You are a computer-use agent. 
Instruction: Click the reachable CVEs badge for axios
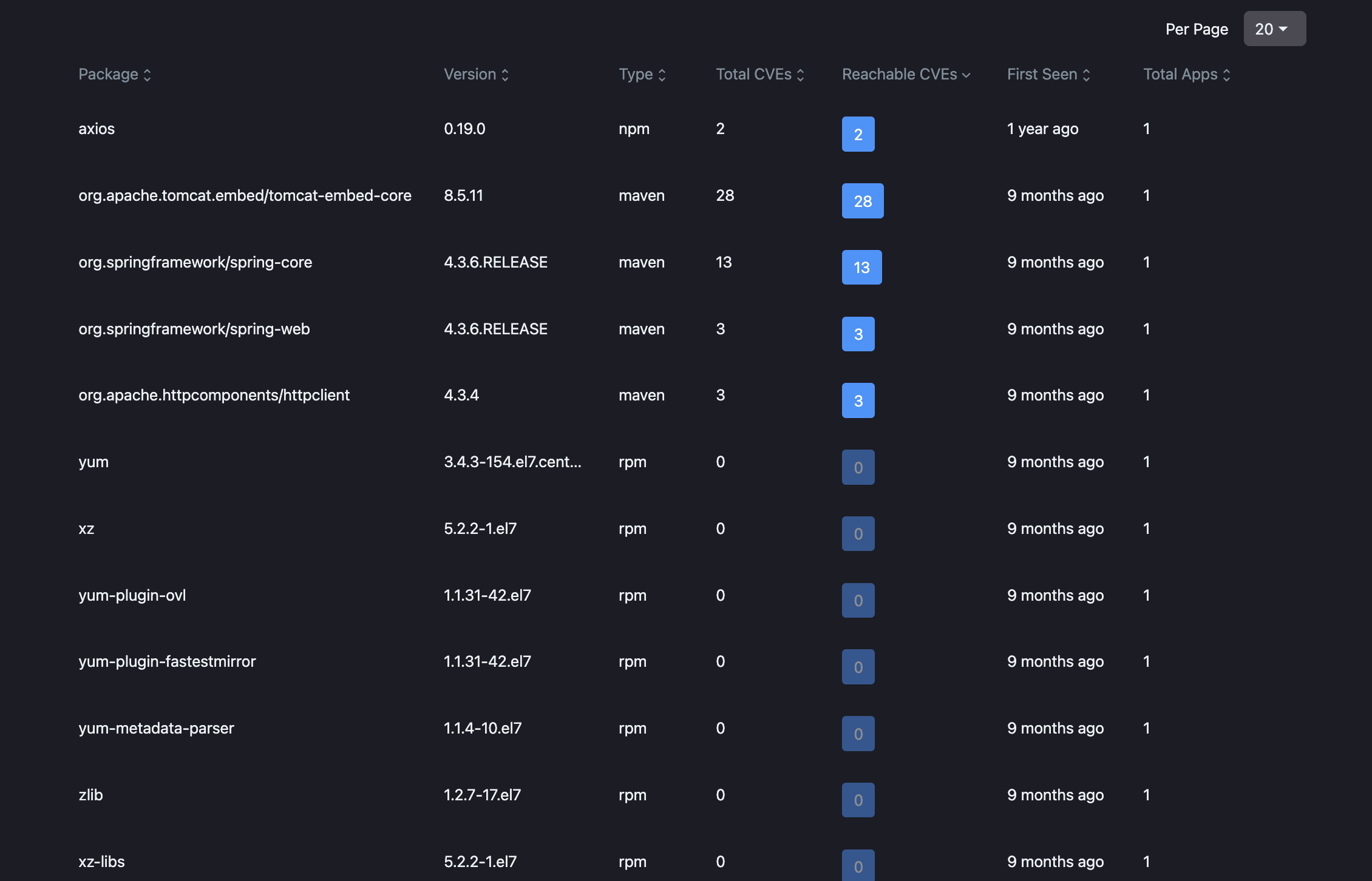click(858, 134)
